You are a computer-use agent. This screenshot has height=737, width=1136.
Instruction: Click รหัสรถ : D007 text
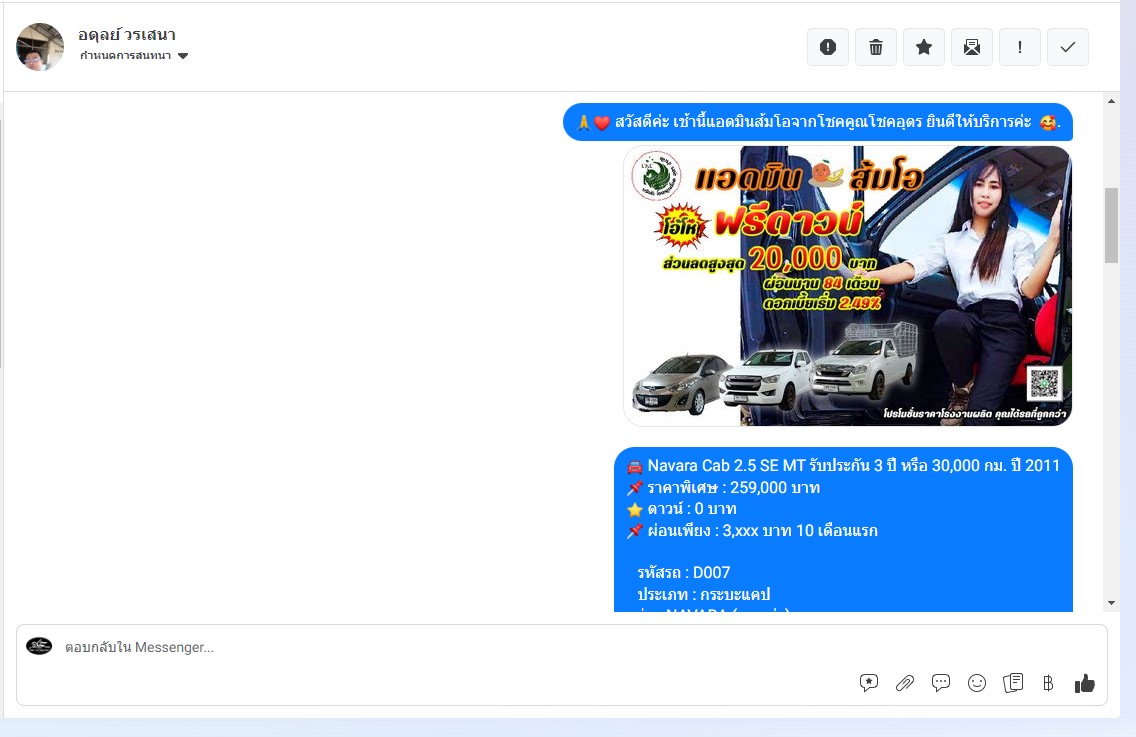[x=684, y=572]
